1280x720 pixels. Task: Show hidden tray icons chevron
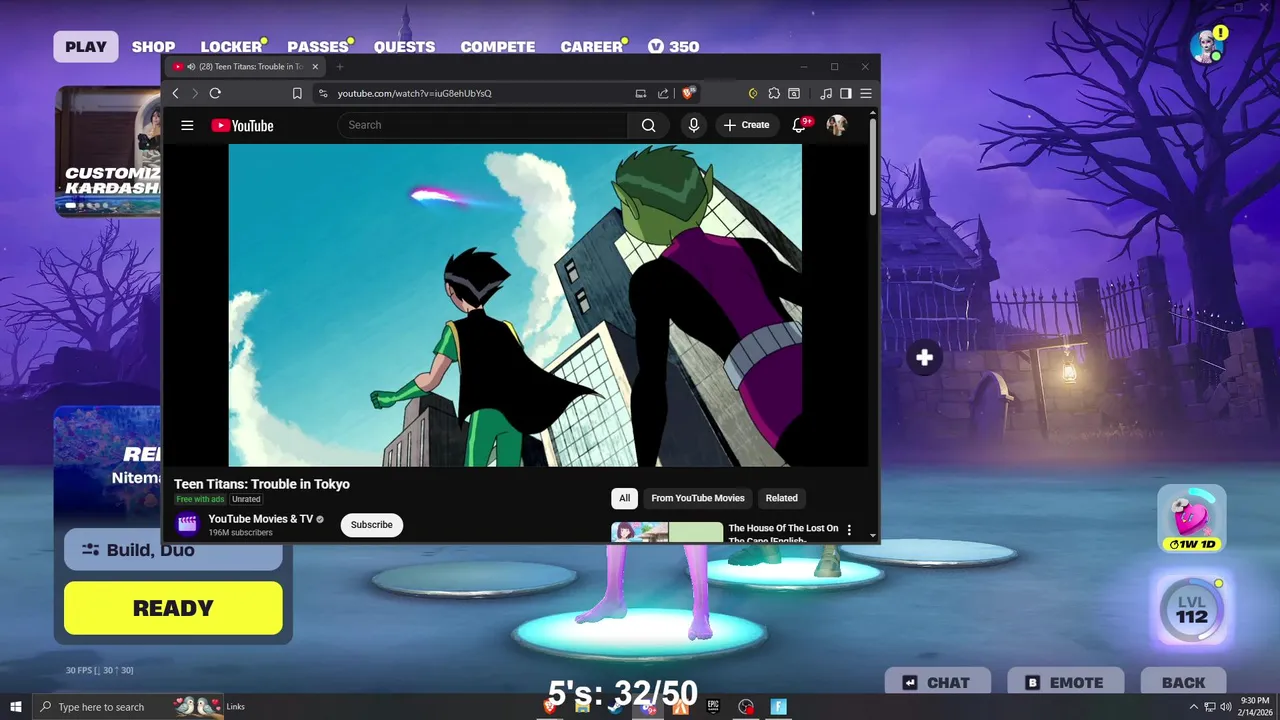1193,707
